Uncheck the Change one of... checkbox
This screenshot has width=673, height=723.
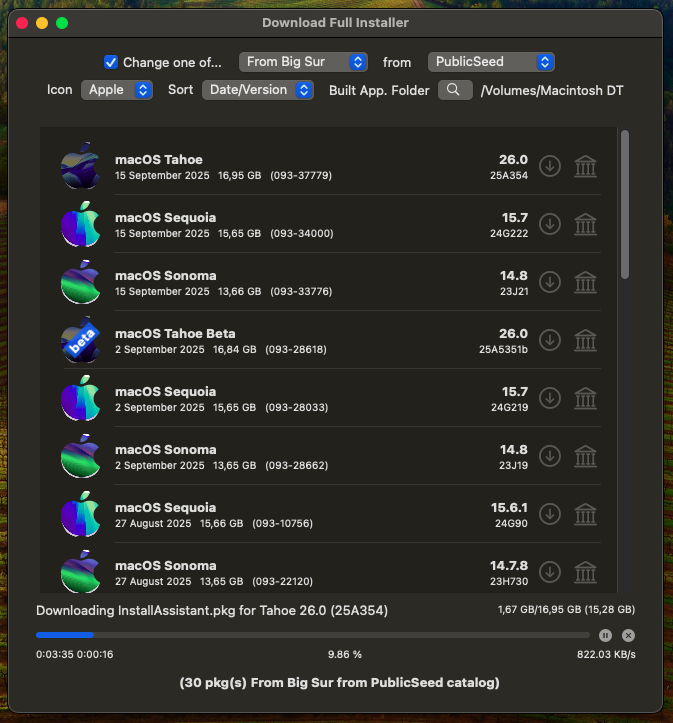(x=111, y=62)
